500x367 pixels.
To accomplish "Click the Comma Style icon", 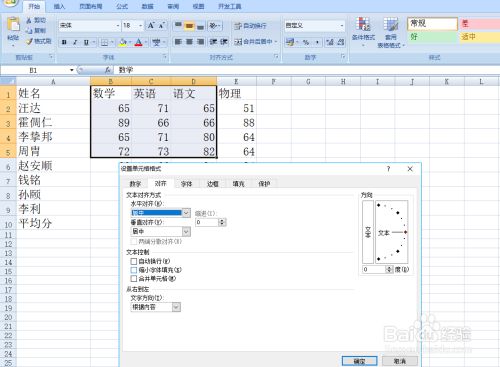I will click(317, 42).
